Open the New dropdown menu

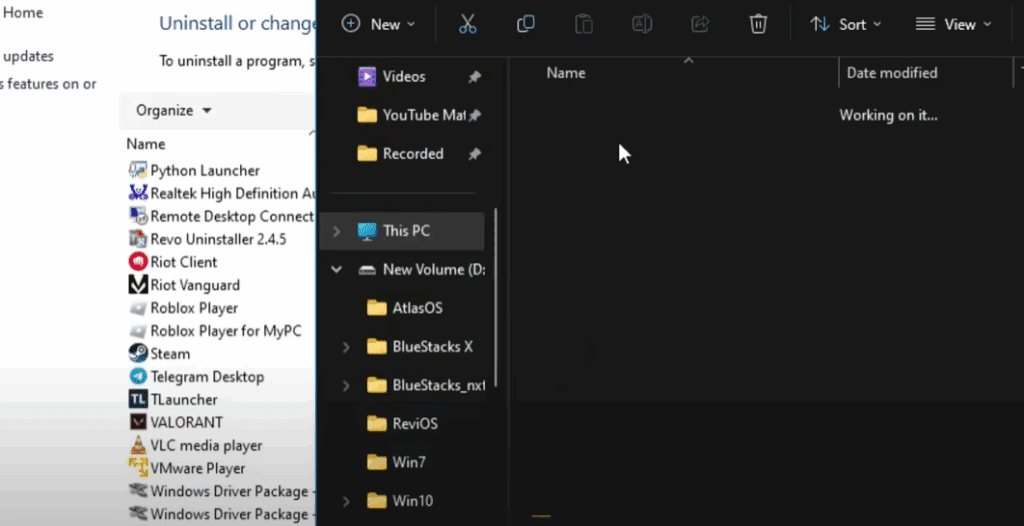pyautogui.click(x=378, y=24)
